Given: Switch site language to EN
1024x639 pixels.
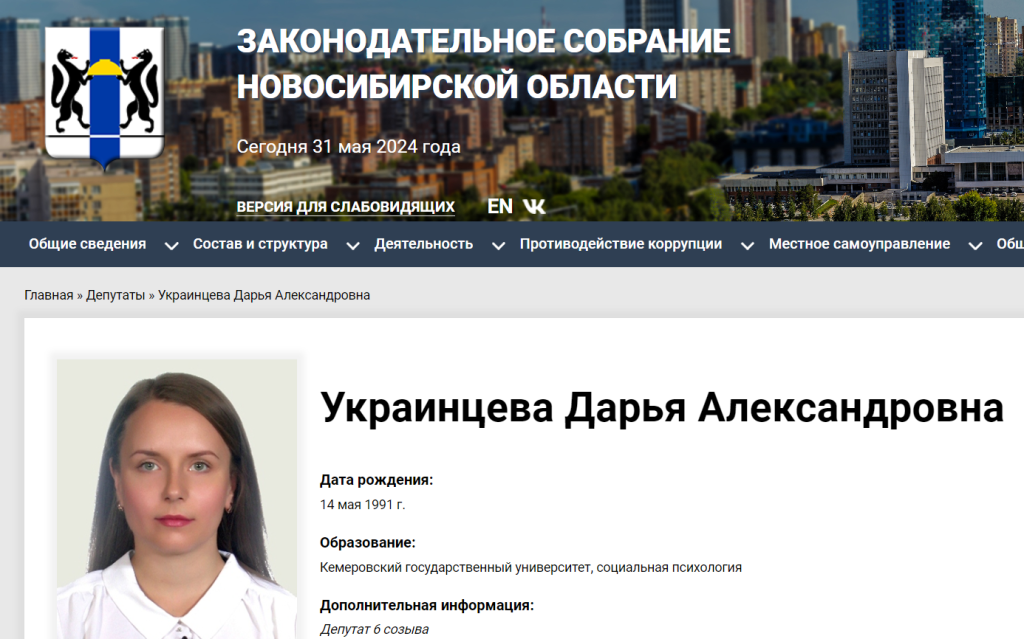Looking at the screenshot, I should click(500, 206).
